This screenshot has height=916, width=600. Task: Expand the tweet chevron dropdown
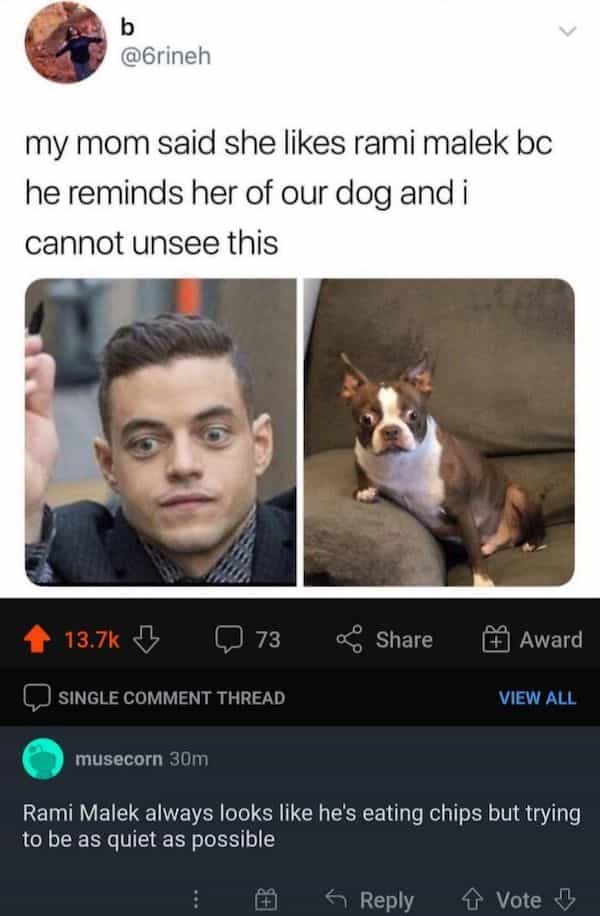(x=567, y=31)
